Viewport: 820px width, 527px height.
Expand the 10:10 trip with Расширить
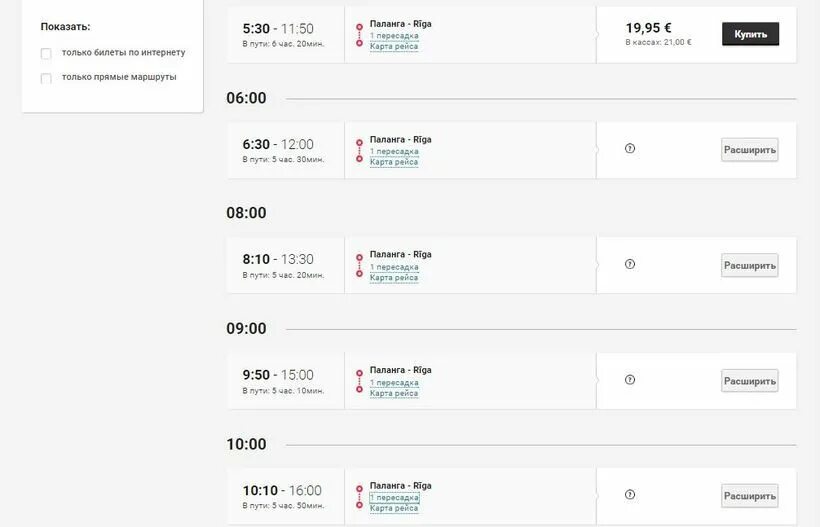point(749,496)
